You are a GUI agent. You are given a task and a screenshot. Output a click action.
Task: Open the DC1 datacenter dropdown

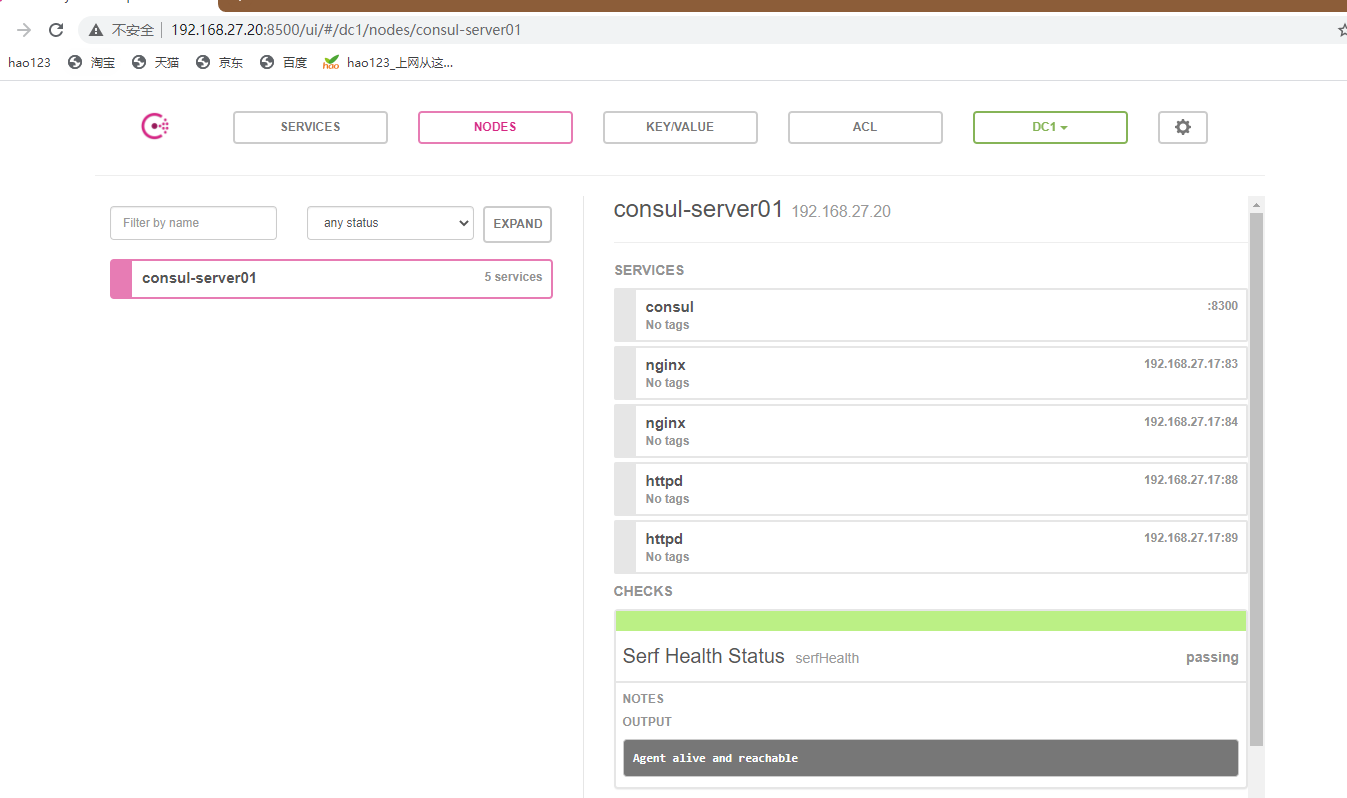1050,127
